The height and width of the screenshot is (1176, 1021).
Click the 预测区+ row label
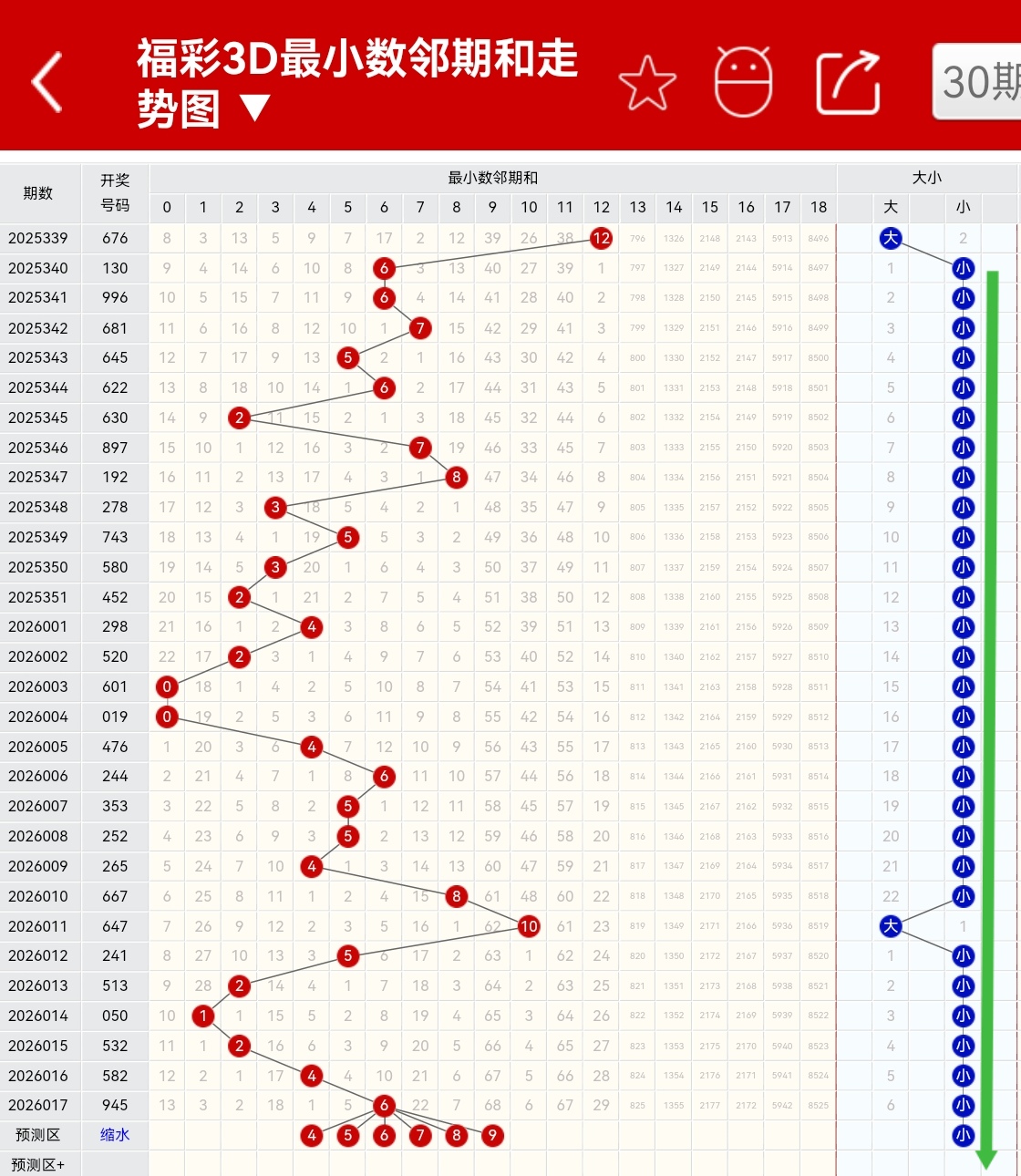coord(38,1165)
